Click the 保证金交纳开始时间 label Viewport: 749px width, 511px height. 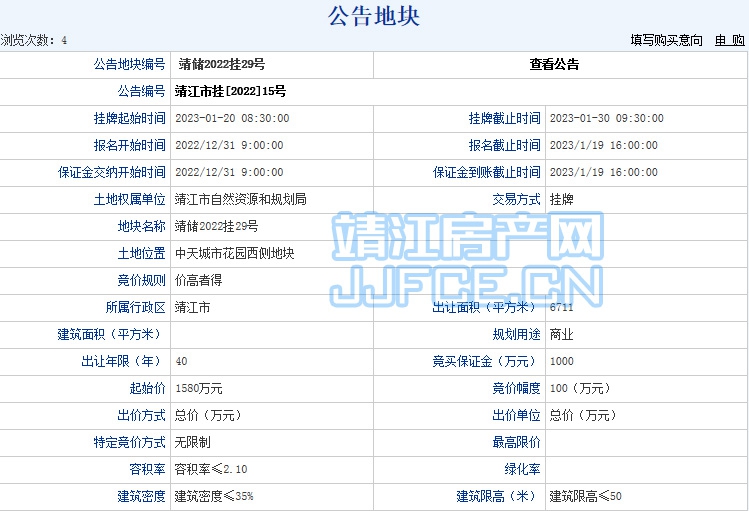point(112,172)
